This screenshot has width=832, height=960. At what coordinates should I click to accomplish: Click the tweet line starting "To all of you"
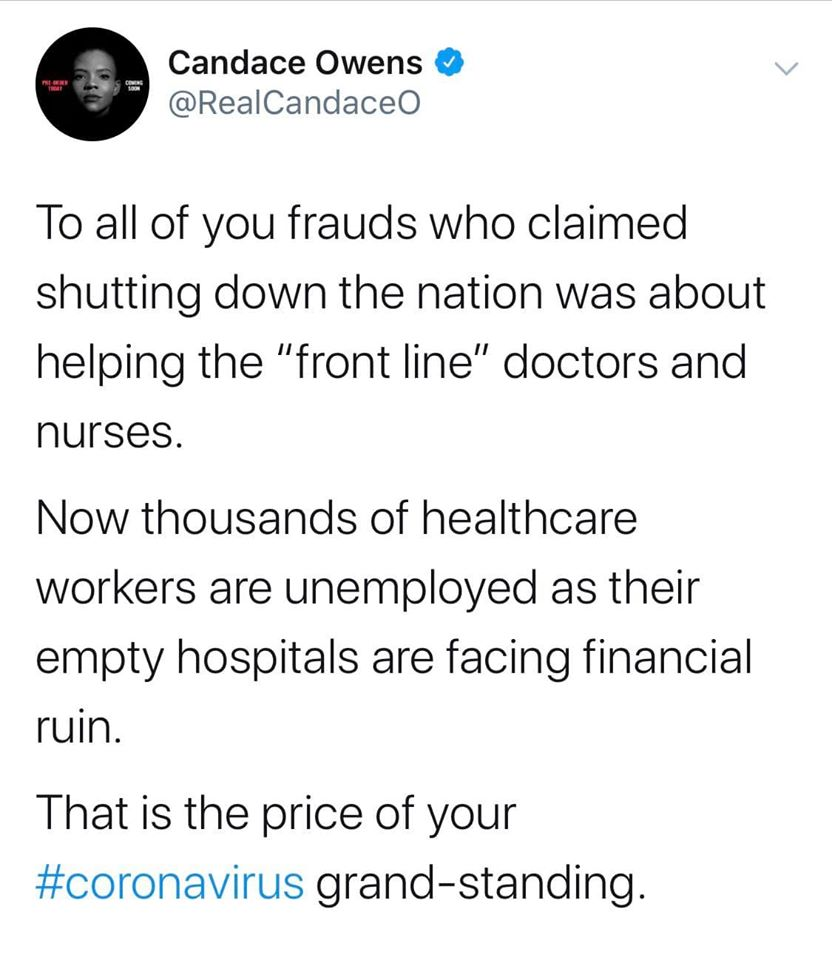(x=362, y=224)
